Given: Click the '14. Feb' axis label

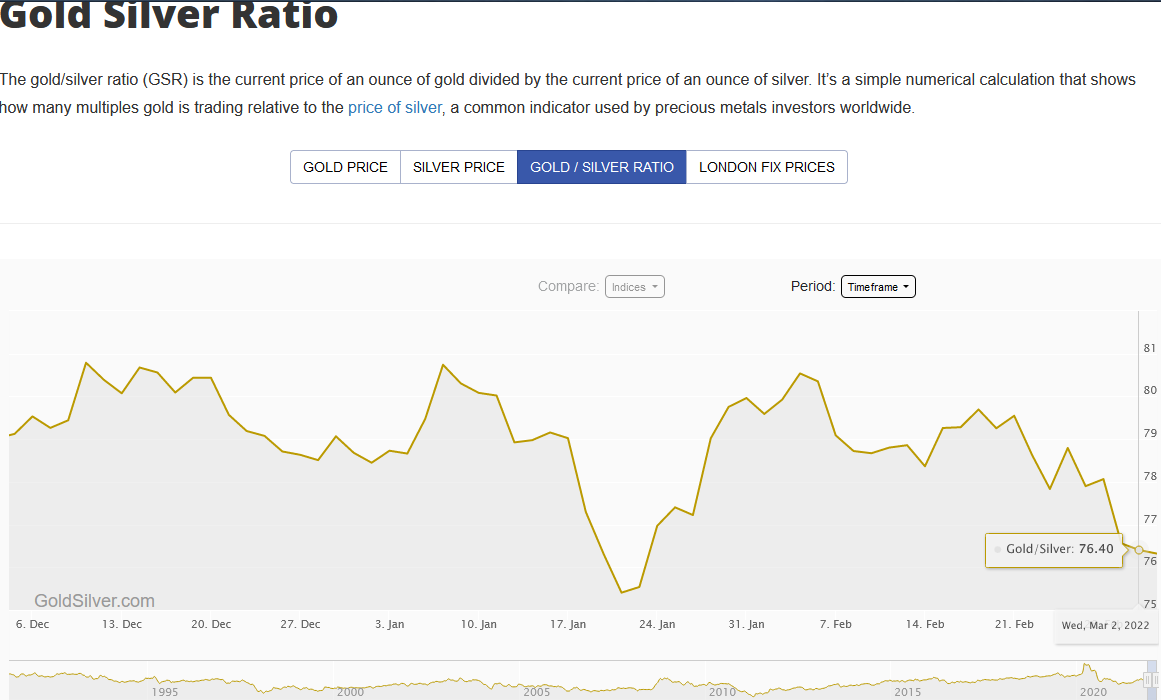Looking at the screenshot, I should coord(925,624).
